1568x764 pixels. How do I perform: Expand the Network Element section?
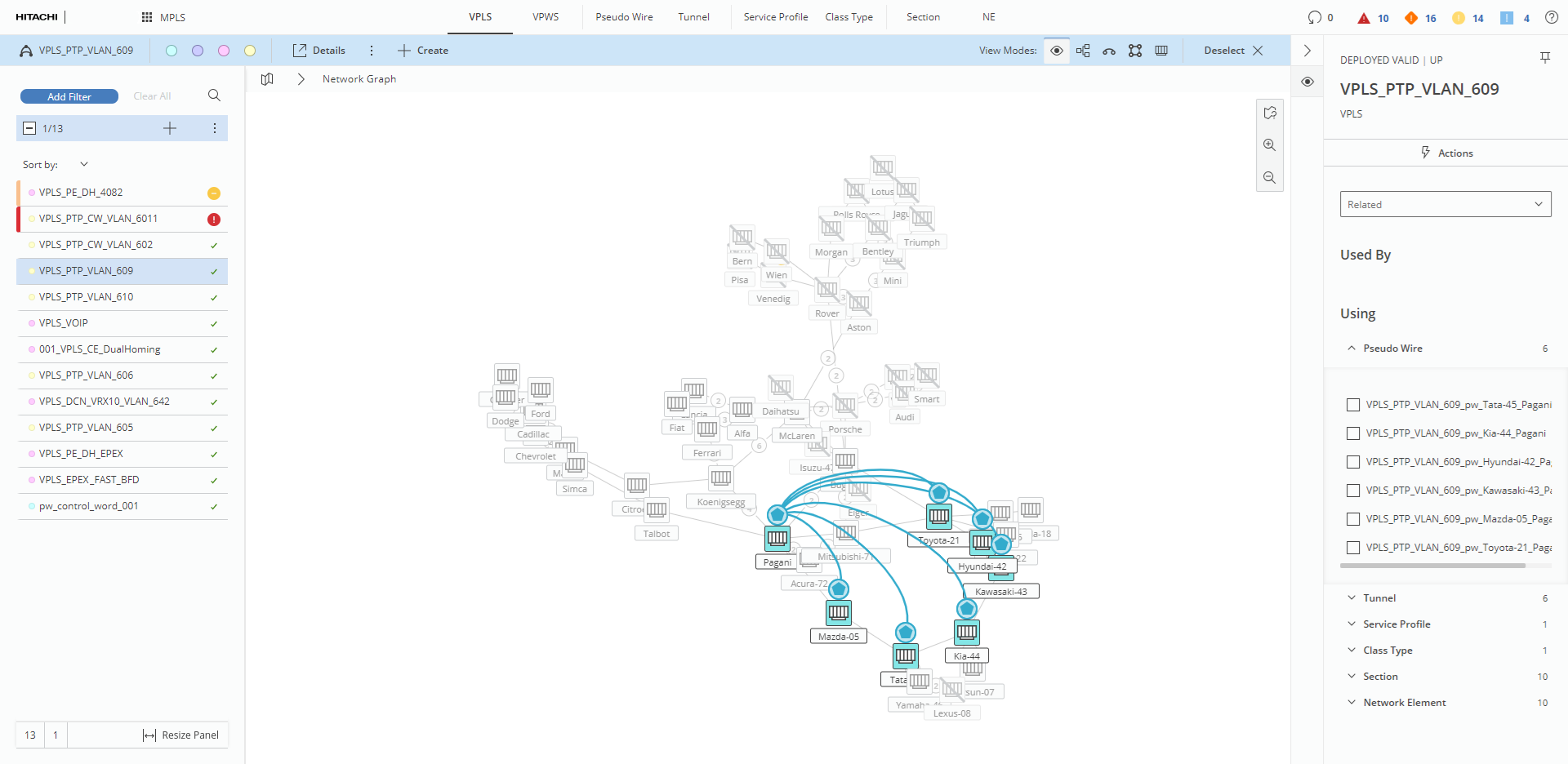click(1404, 703)
